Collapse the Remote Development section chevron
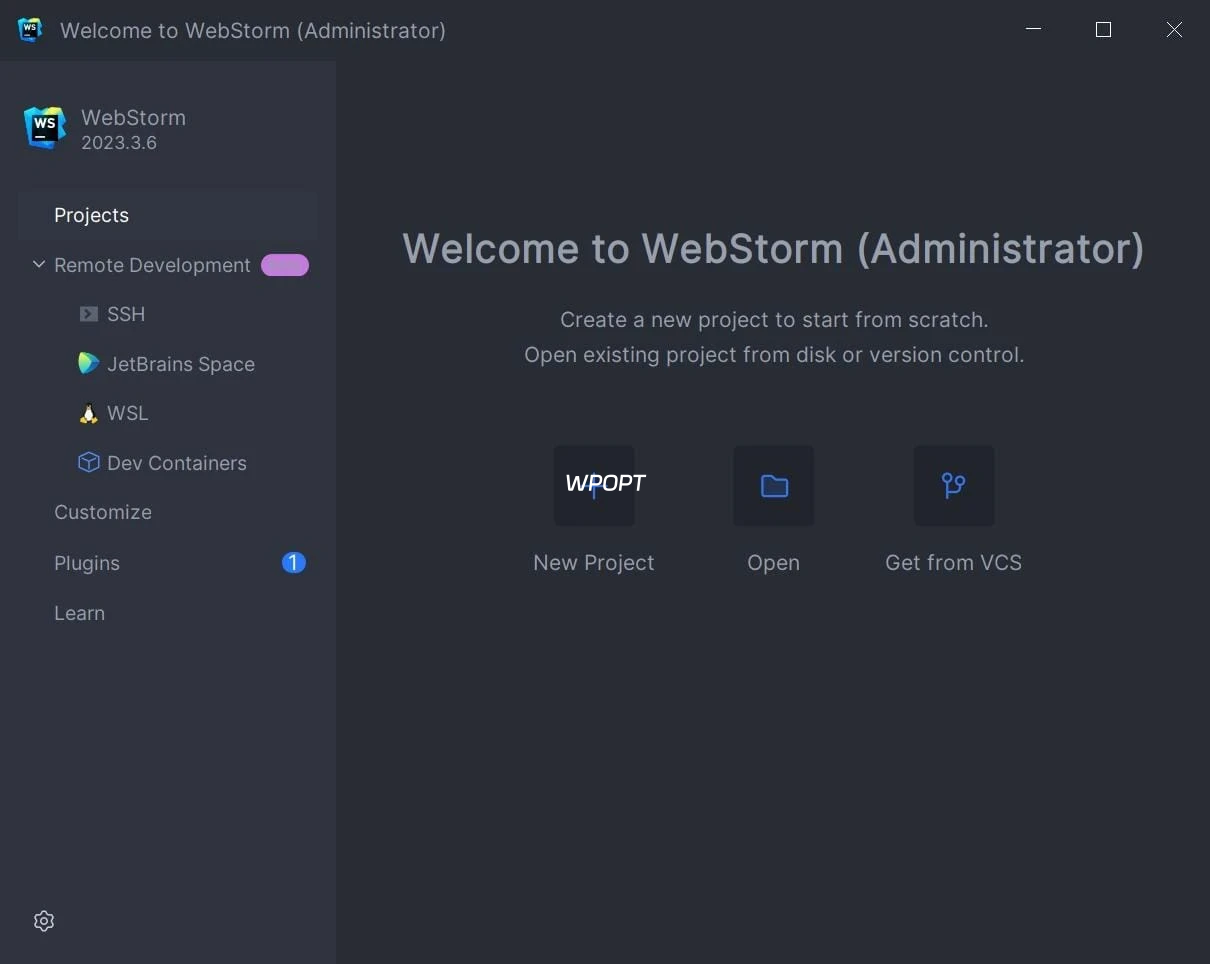This screenshot has width=1210, height=964. pyautogui.click(x=39, y=265)
